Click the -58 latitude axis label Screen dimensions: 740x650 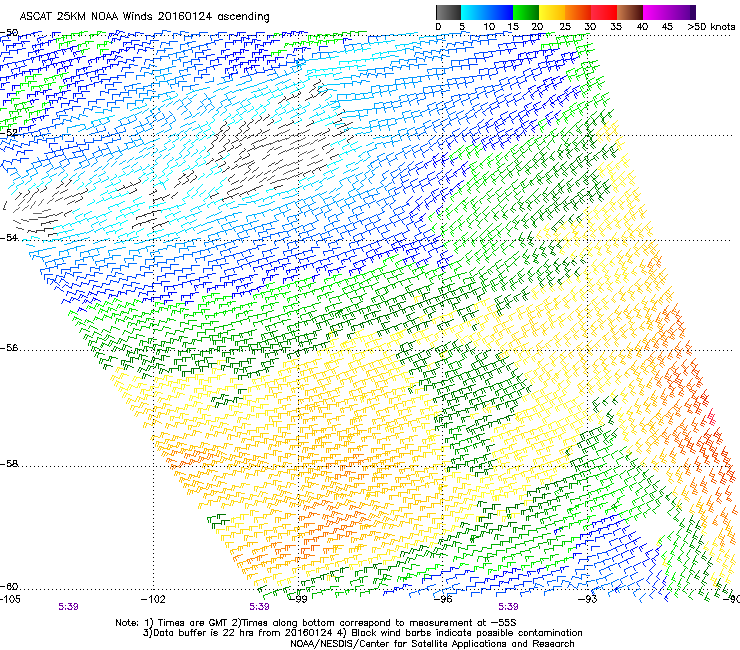(9, 464)
